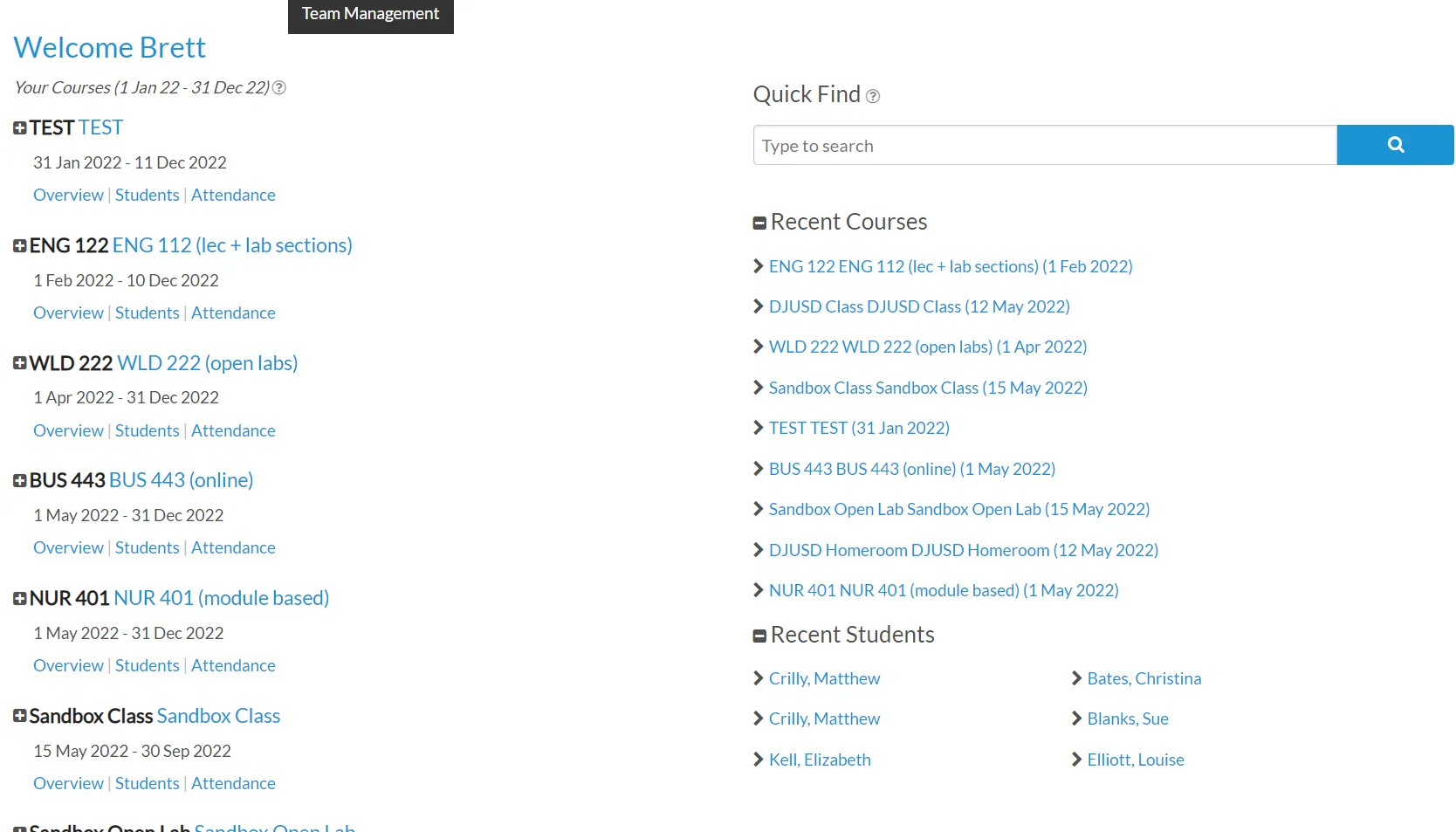Expand the NUR 401 course entry
This screenshot has height=832, width=1456.
20,599
